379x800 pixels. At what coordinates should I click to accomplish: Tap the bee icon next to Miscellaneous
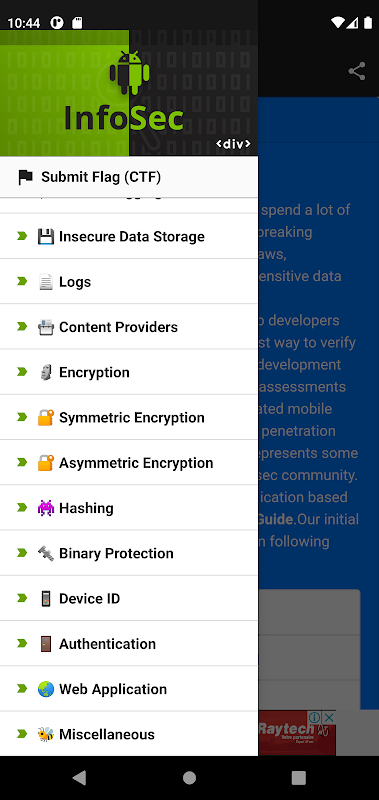point(46,734)
